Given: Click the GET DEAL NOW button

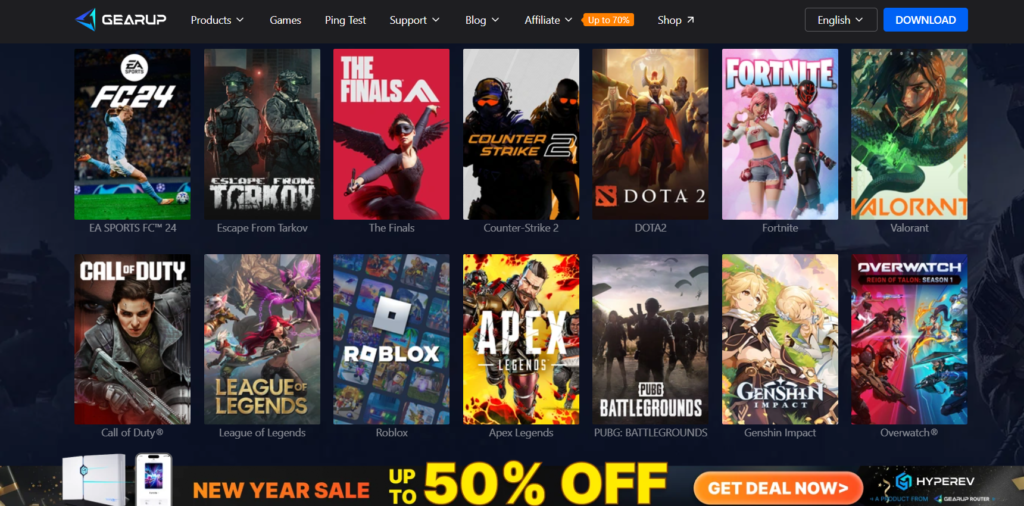Looking at the screenshot, I should [778, 488].
